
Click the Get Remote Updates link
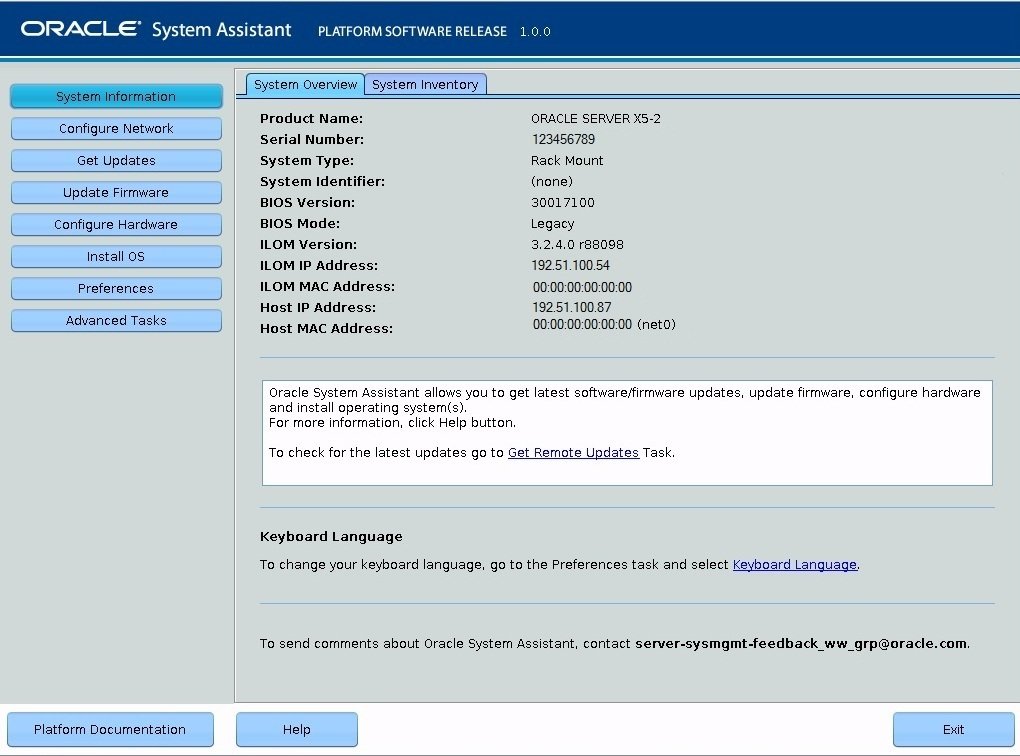573,452
